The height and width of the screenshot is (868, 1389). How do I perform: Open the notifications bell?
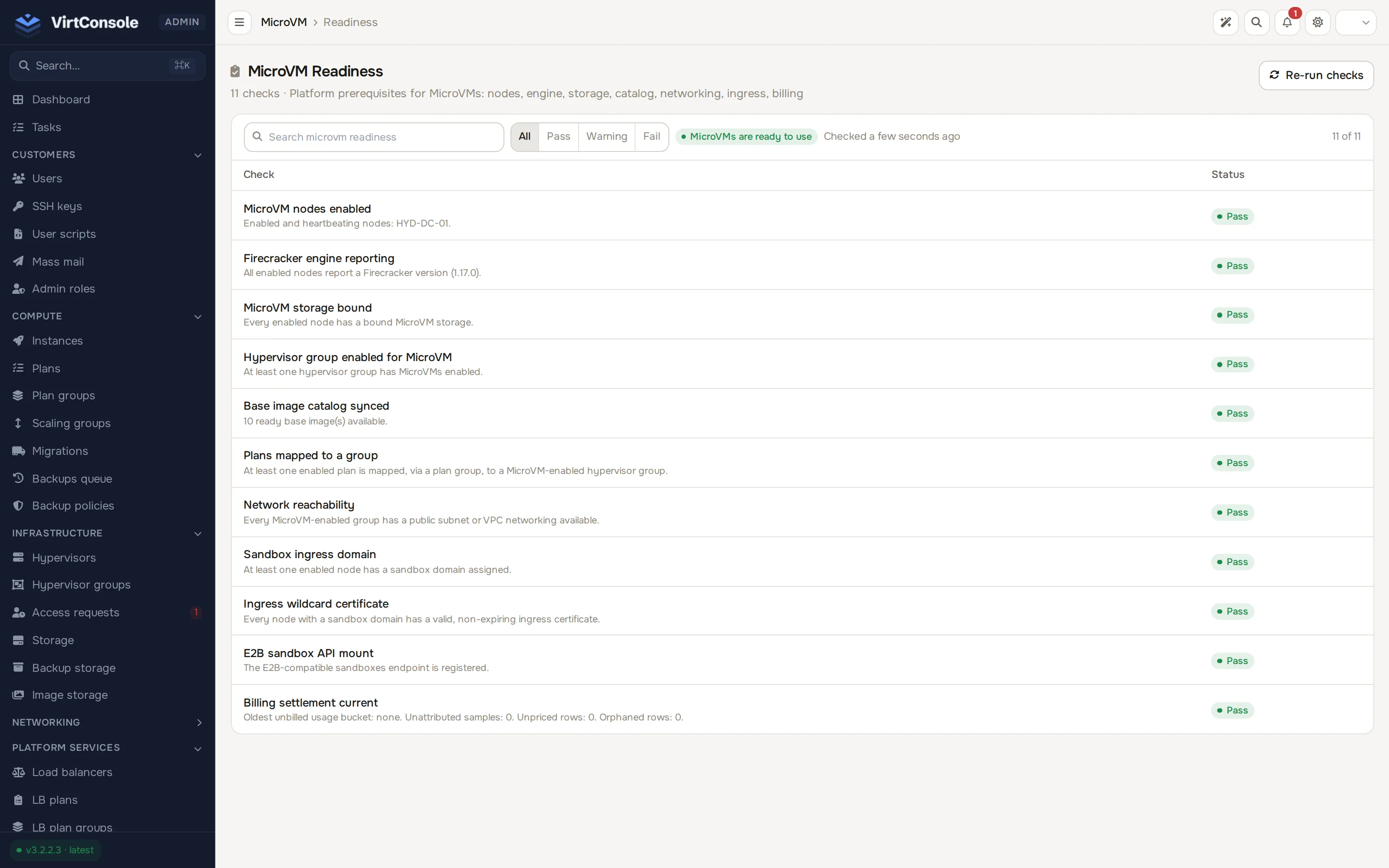(x=1287, y=23)
